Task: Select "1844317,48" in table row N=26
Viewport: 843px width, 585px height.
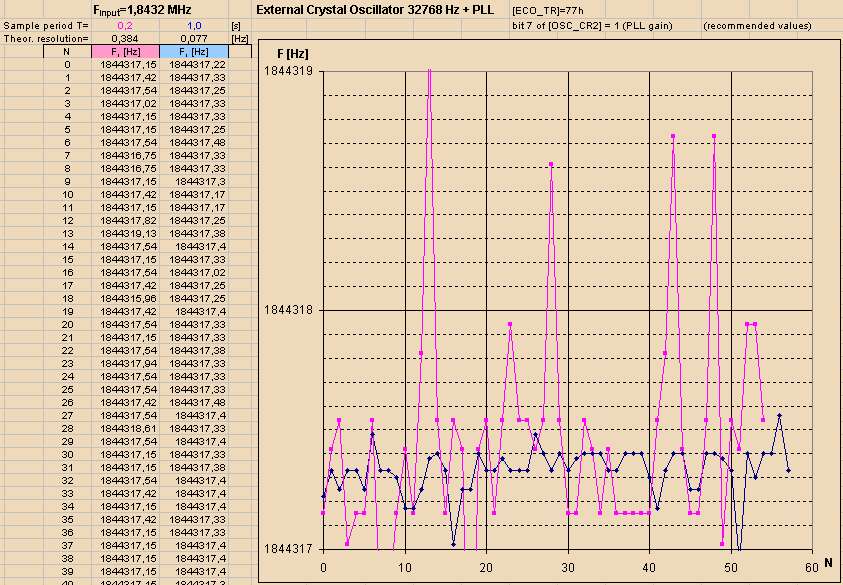Action: pos(194,403)
